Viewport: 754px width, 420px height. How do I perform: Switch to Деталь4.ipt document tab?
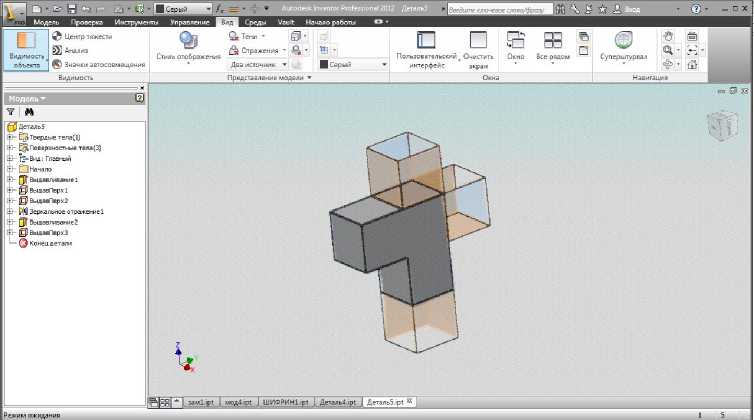338,402
